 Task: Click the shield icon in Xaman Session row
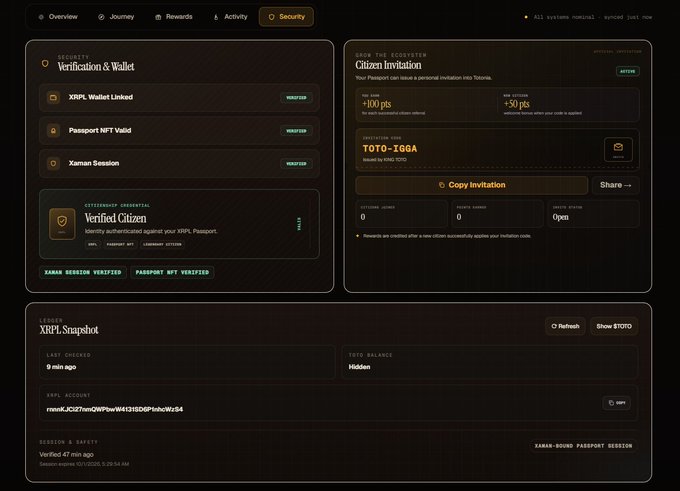pyautogui.click(x=53, y=164)
